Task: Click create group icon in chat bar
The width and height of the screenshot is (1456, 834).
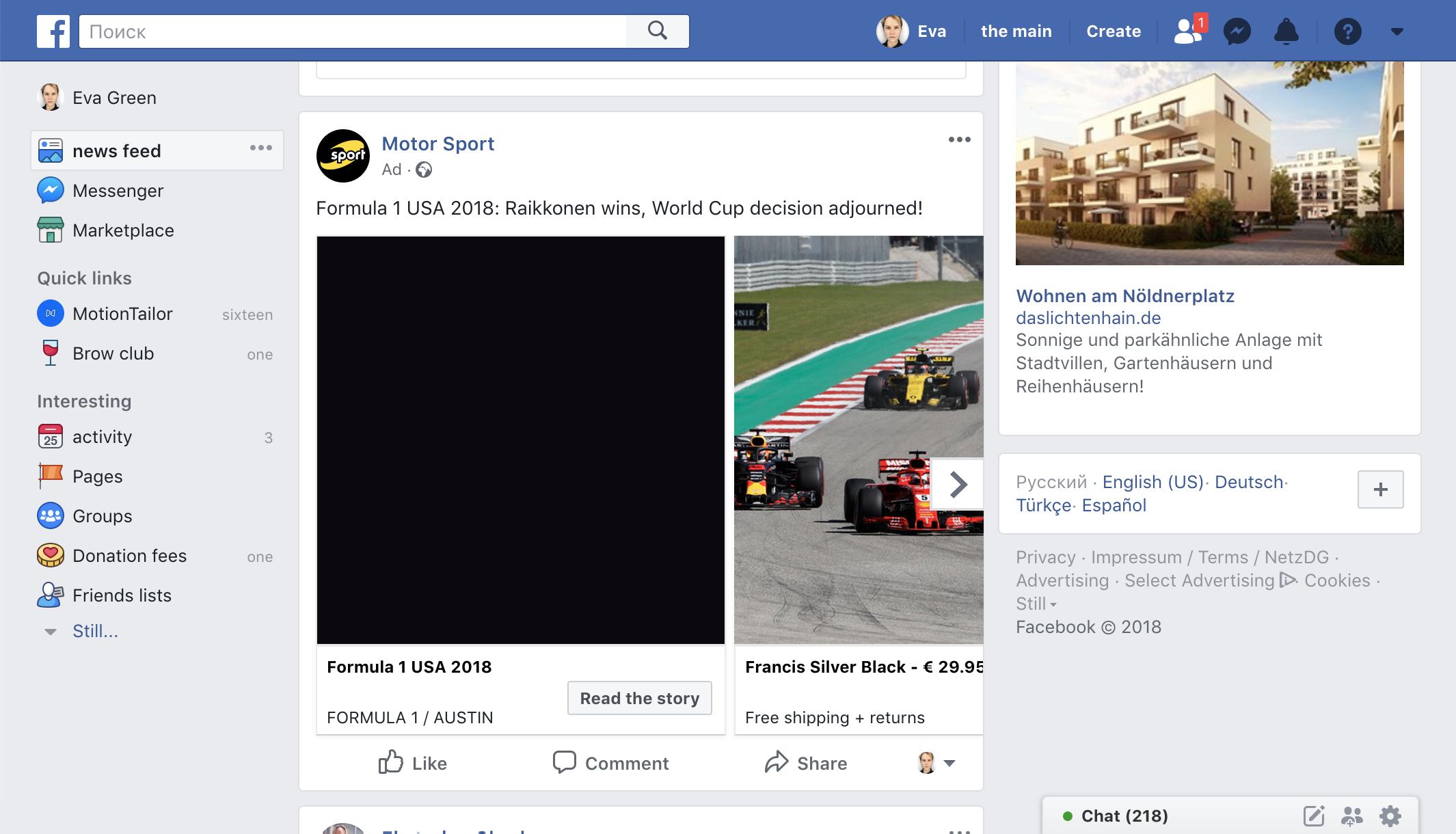Action: pos(1351,816)
